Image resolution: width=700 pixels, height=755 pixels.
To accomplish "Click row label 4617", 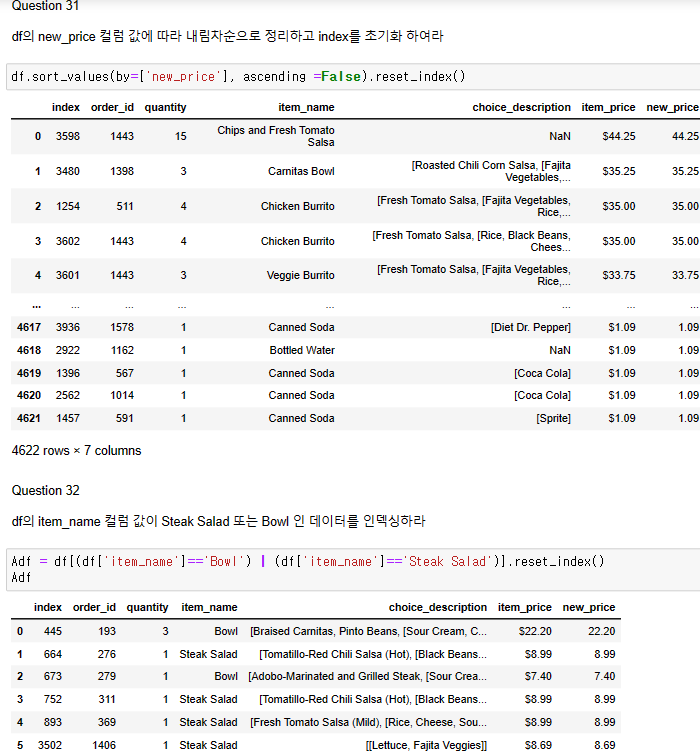I will [x=28, y=327].
